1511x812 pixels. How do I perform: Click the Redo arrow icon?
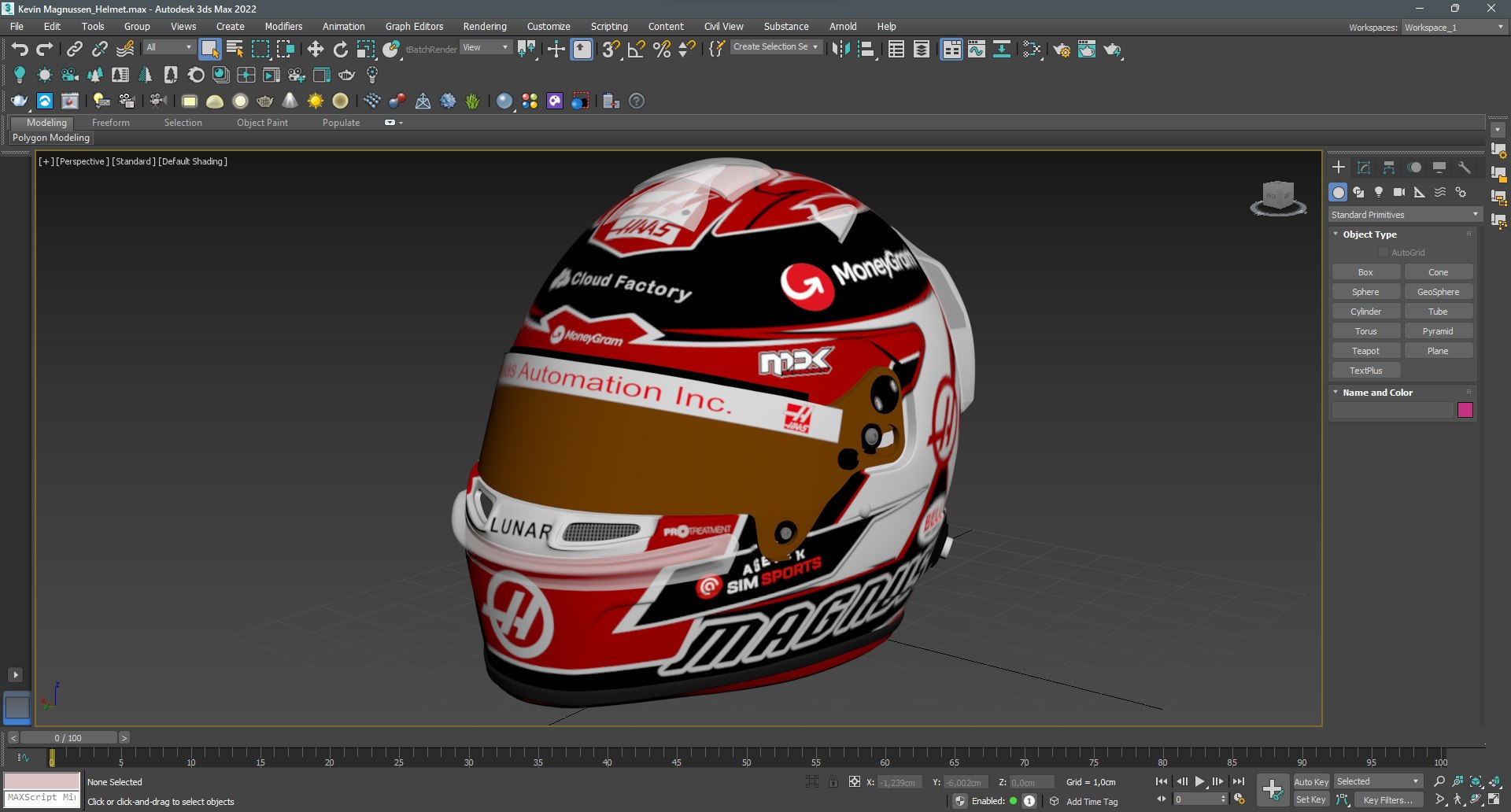pos(45,50)
